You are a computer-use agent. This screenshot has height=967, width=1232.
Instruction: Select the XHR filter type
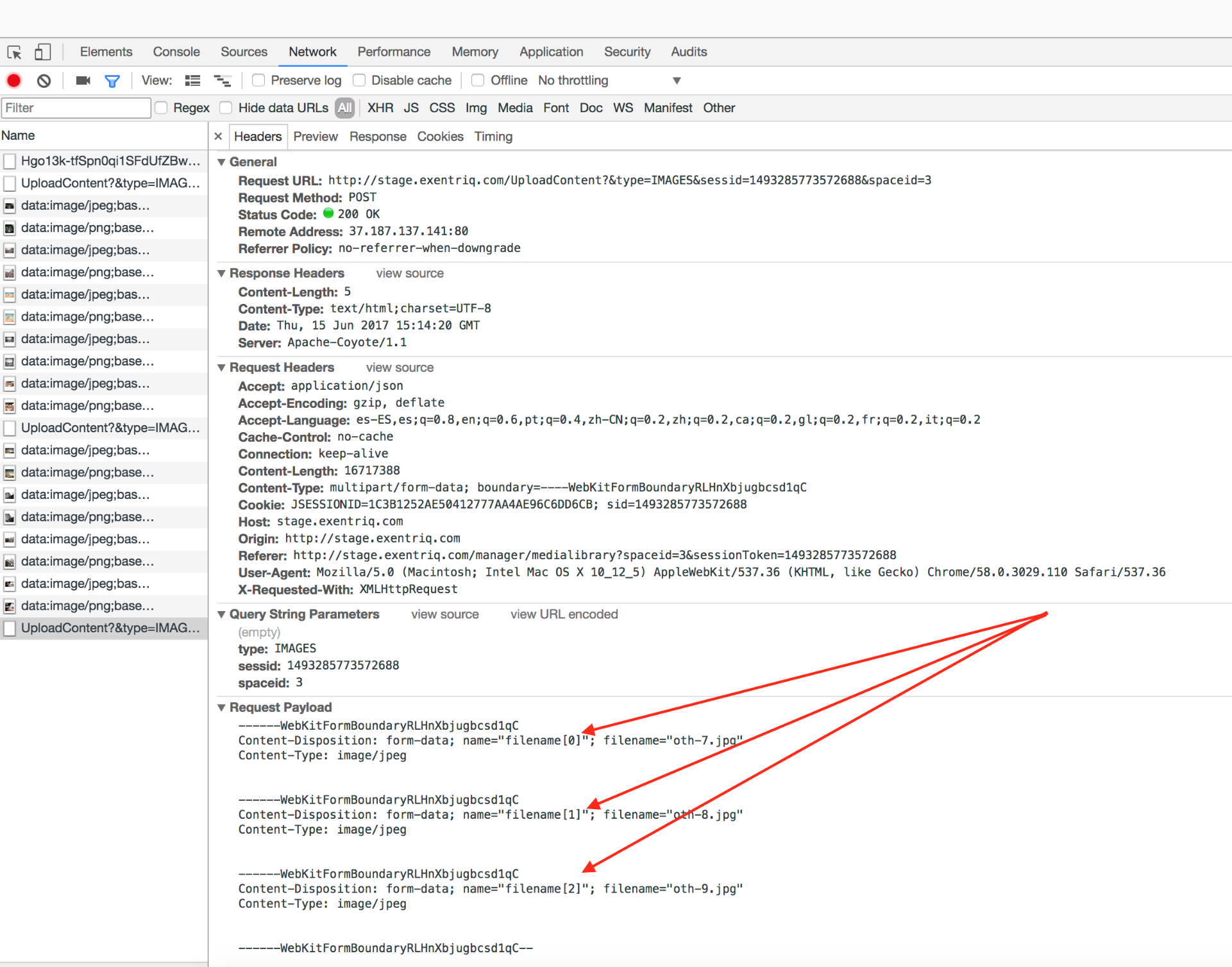click(x=380, y=108)
